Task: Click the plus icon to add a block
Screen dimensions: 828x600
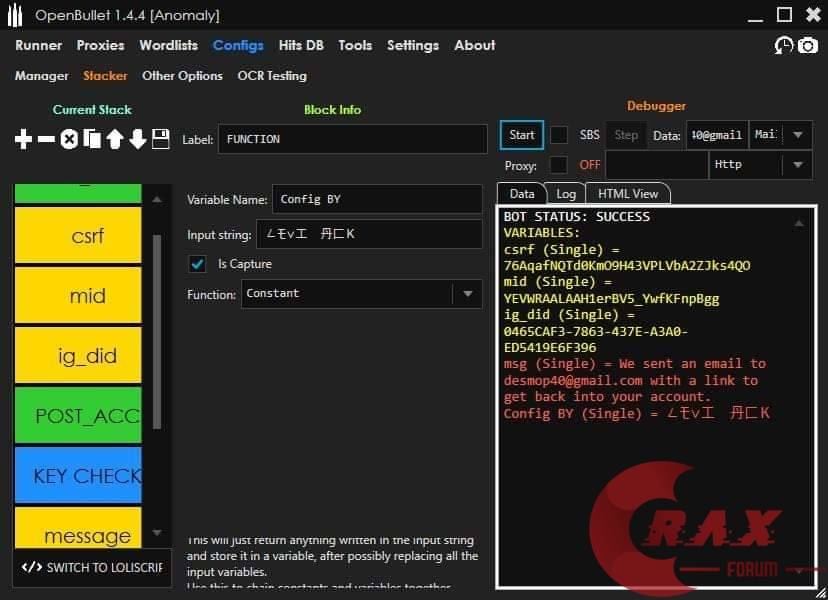Action: [x=23, y=140]
